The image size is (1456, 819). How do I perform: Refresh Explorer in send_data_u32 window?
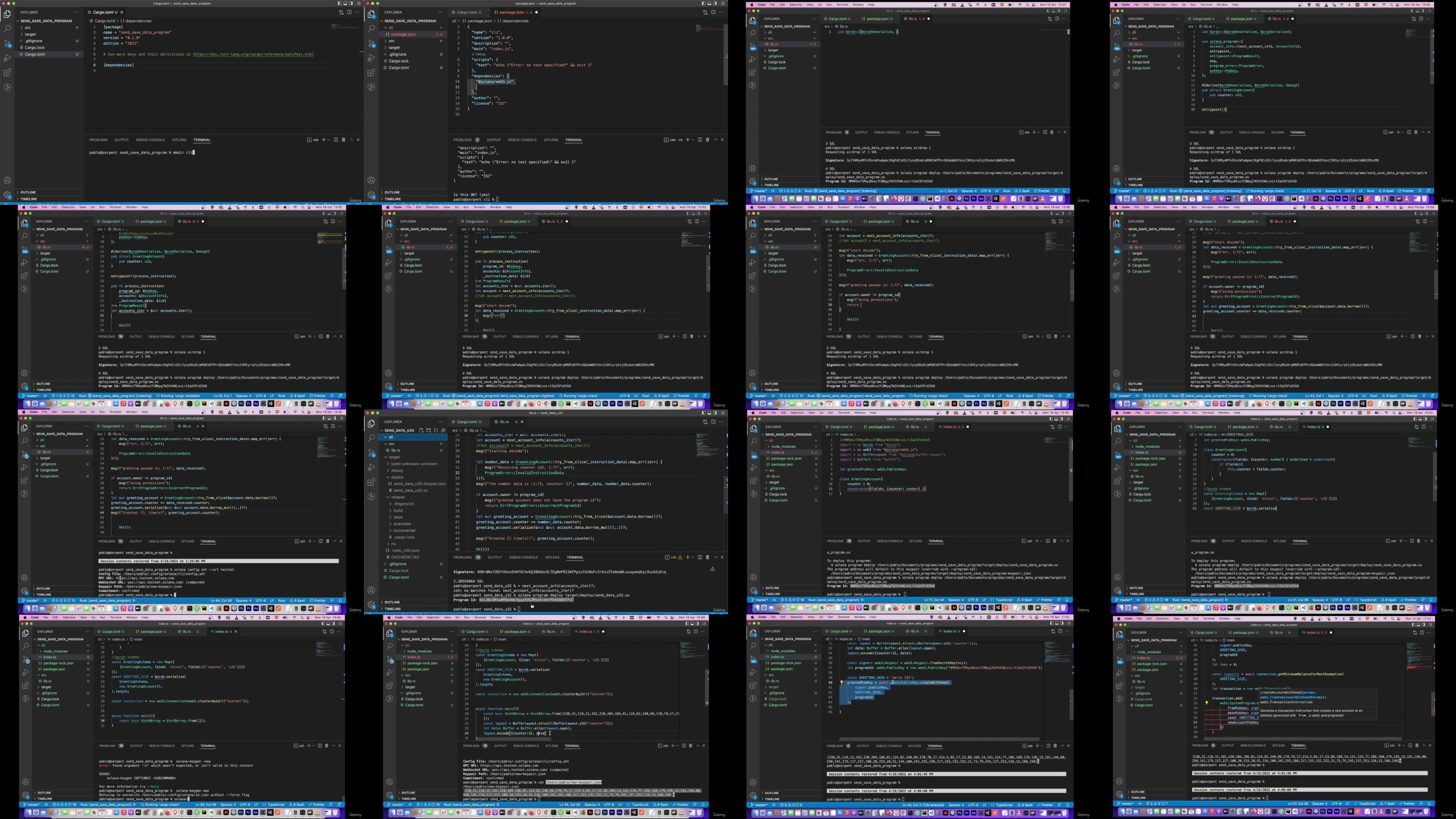click(x=436, y=431)
